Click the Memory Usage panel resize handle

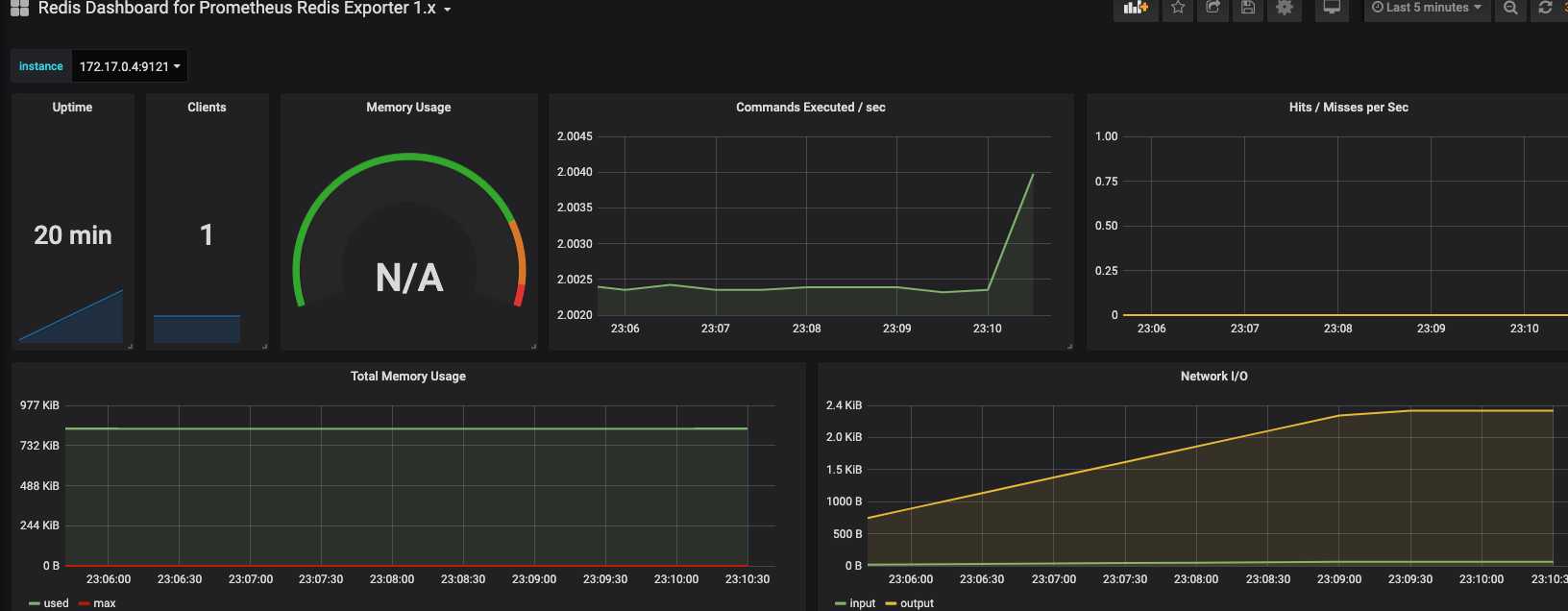[x=533, y=346]
